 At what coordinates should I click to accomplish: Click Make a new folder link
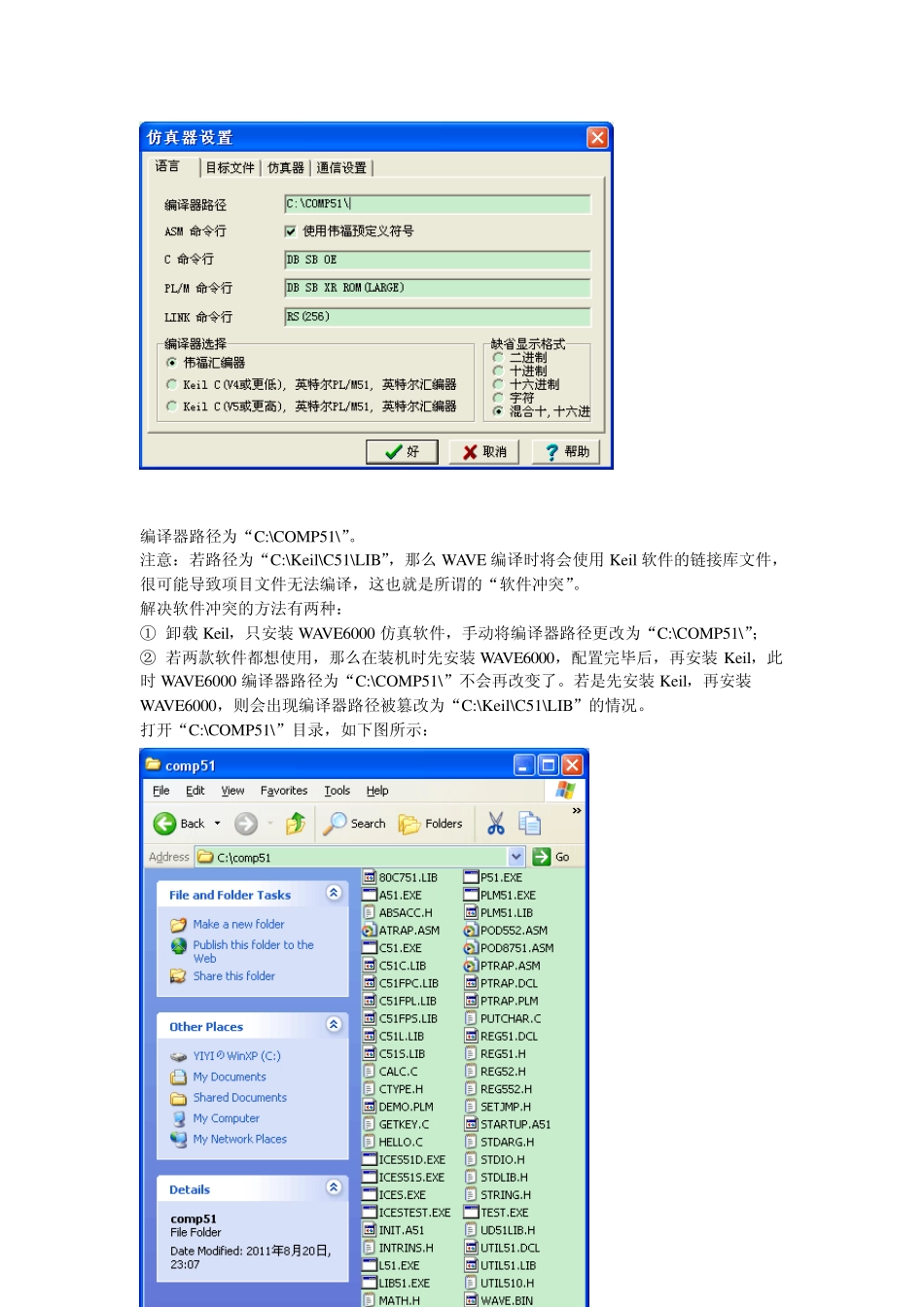pyautogui.click(x=239, y=925)
